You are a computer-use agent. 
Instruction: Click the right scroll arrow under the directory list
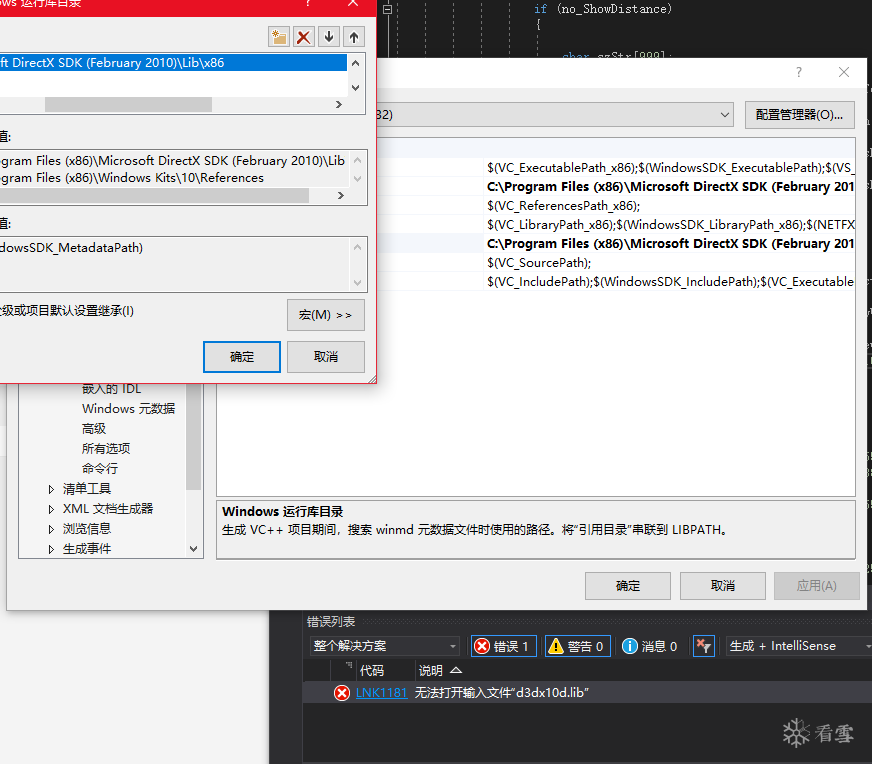[x=339, y=105]
